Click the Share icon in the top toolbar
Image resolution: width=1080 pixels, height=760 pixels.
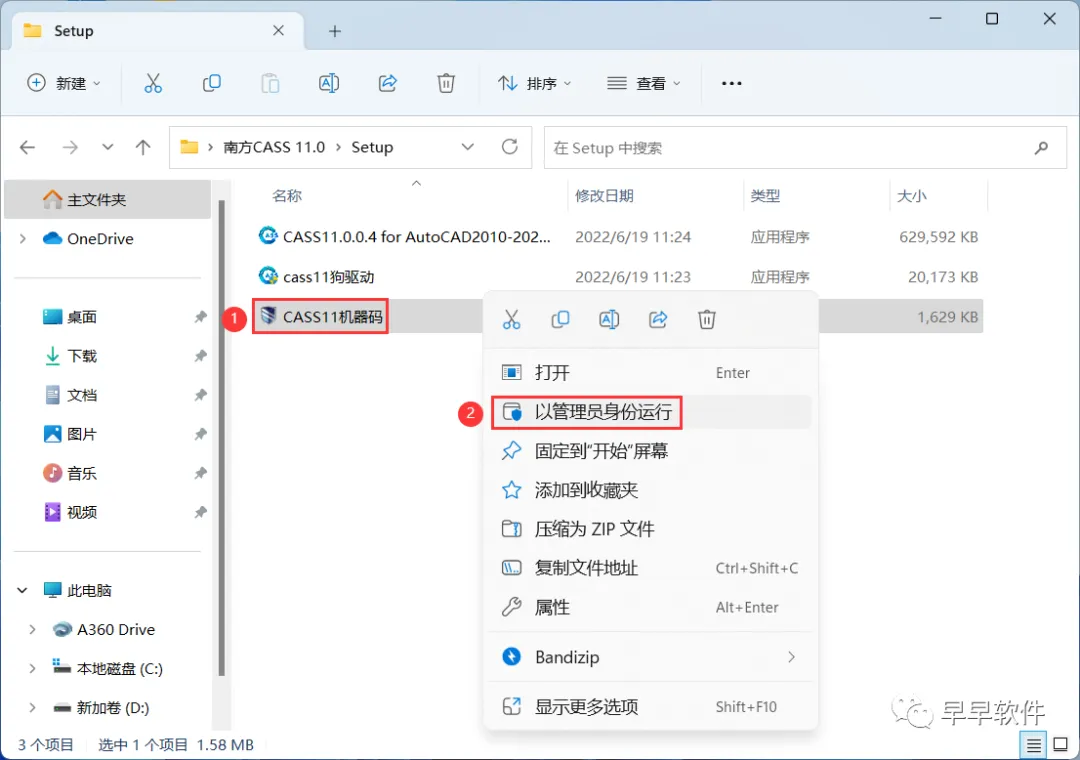pos(388,83)
